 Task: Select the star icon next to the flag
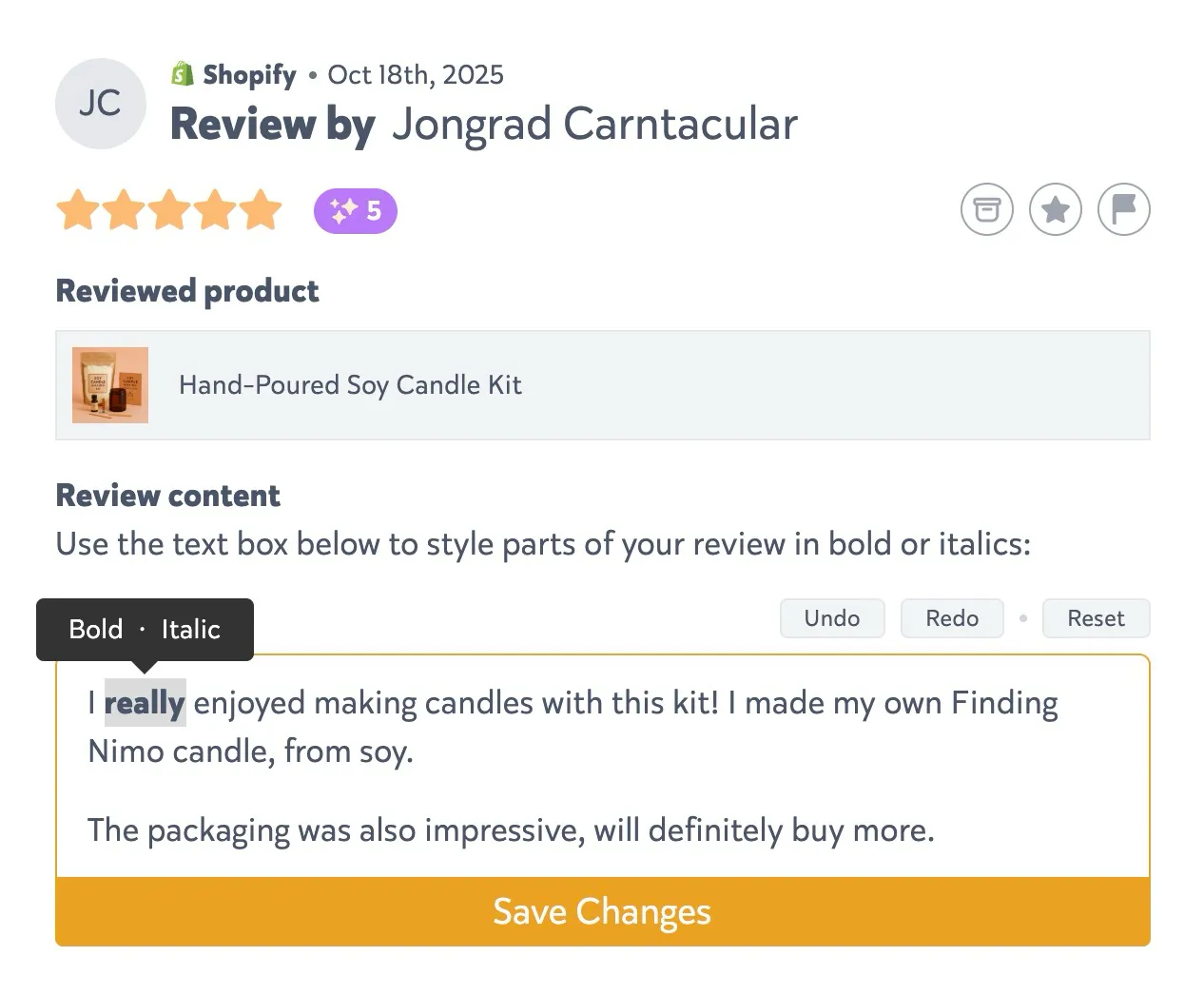1055,209
